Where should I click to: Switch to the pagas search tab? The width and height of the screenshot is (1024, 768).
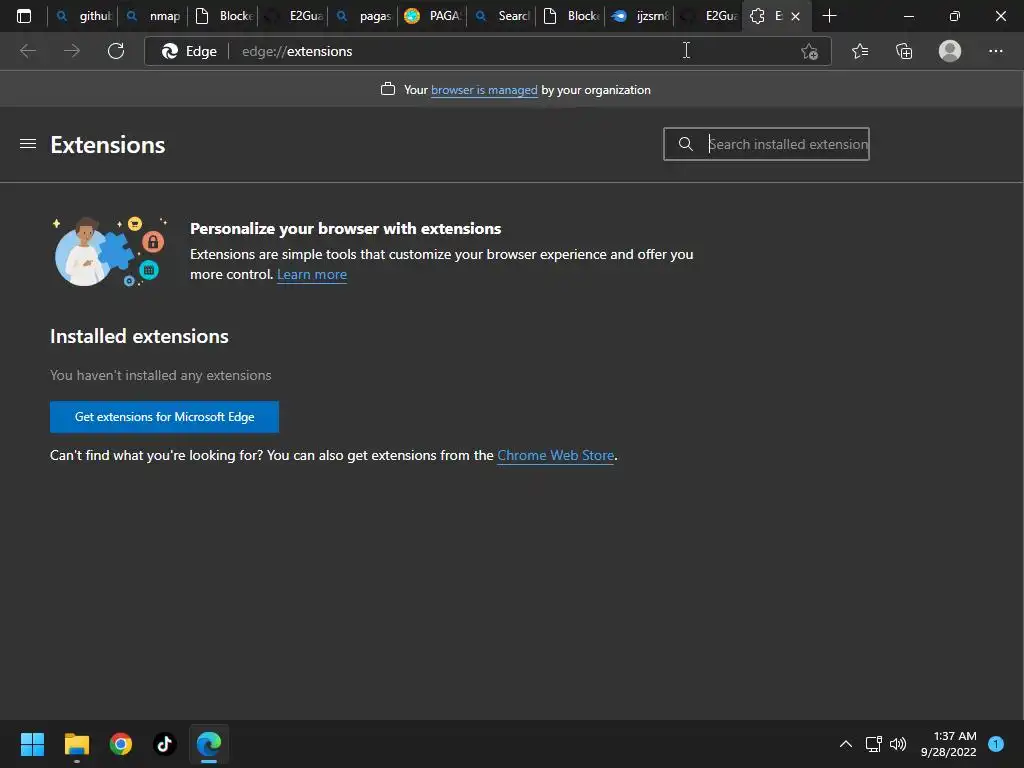coord(363,16)
